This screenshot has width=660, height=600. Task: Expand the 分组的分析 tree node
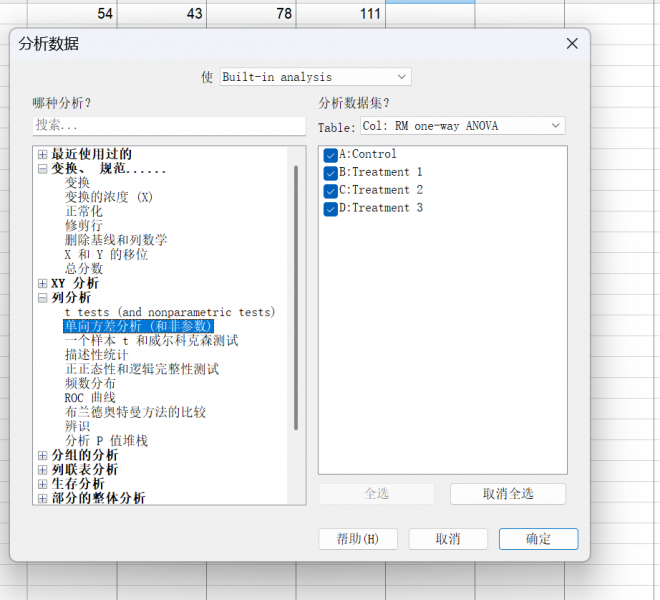pyautogui.click(x=42, y=455)
